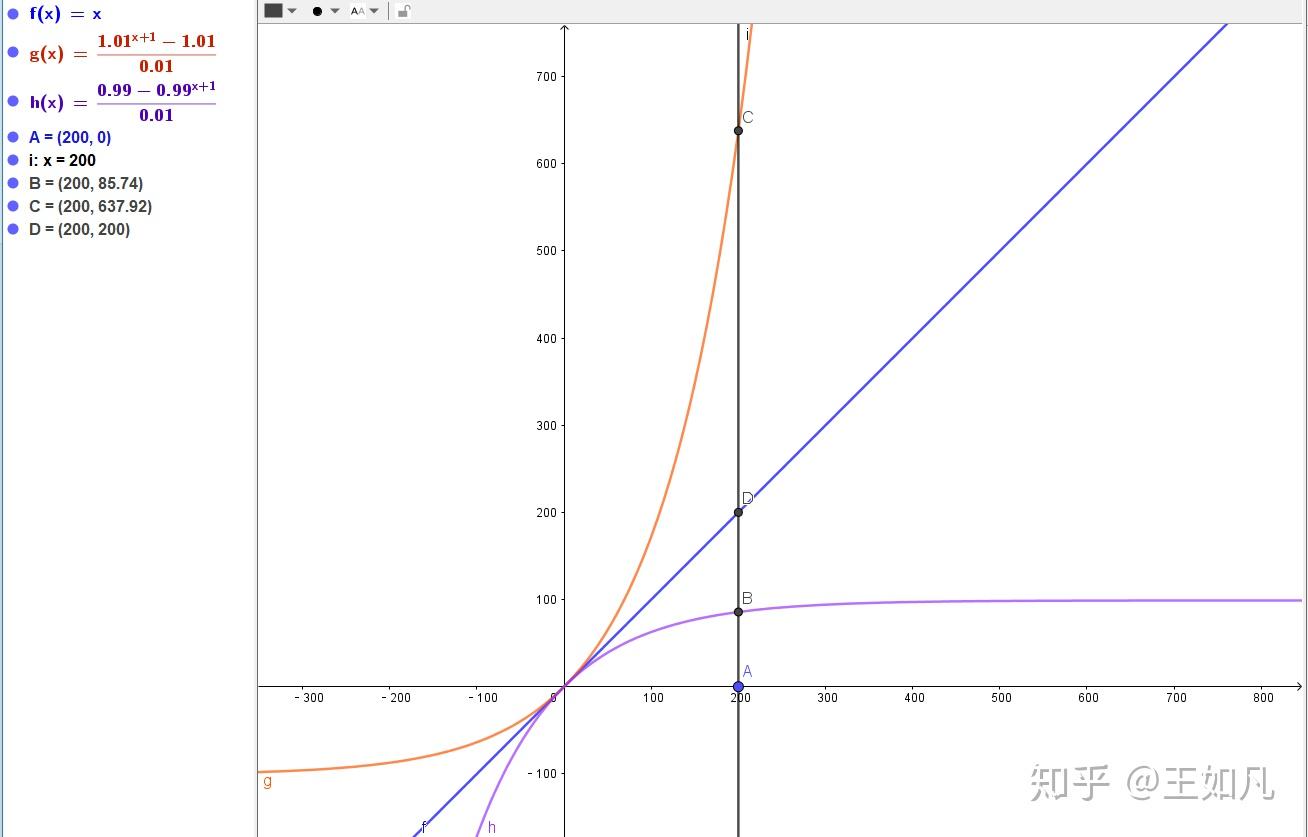Click the vertical line label i at top

[x=747, y=35]
